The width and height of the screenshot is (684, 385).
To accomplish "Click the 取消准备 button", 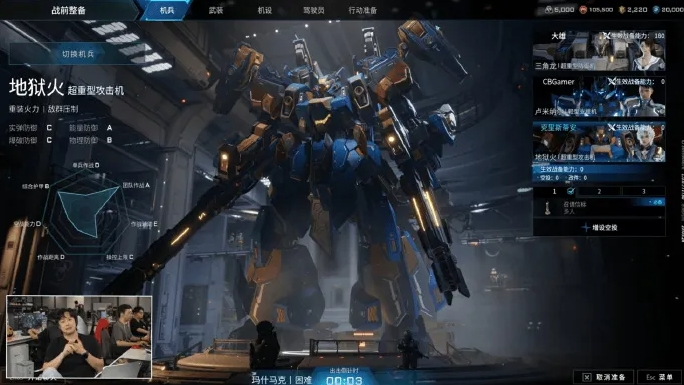I will point(604,377).
